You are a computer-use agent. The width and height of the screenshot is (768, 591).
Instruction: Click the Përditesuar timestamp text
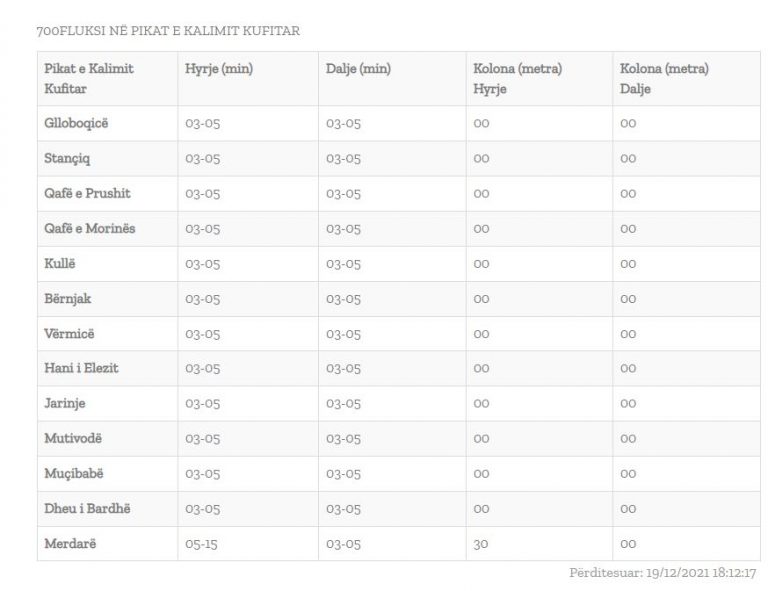point(663,572)
